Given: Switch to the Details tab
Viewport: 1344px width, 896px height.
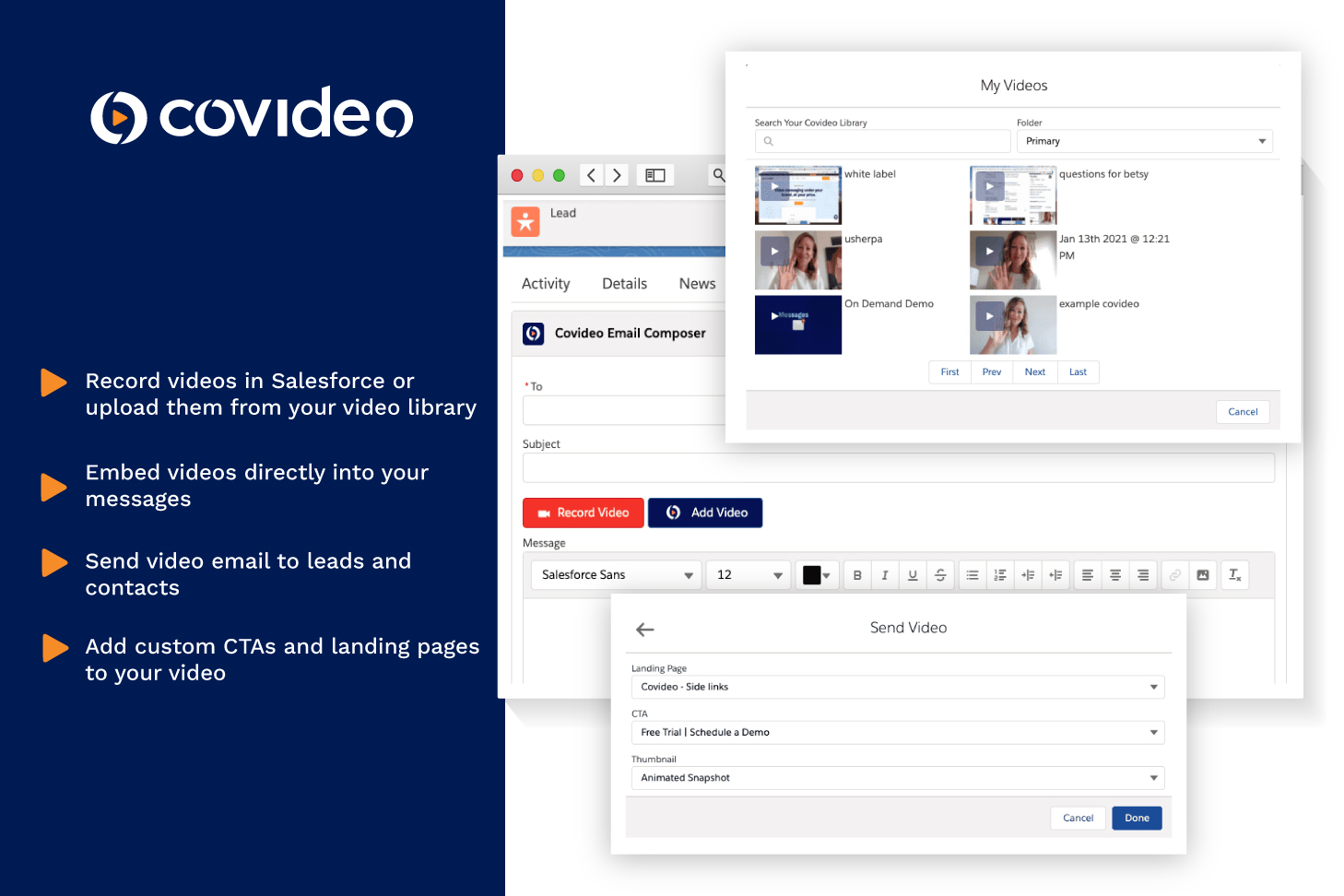Looking at the screenshot, I should [624, 284].
